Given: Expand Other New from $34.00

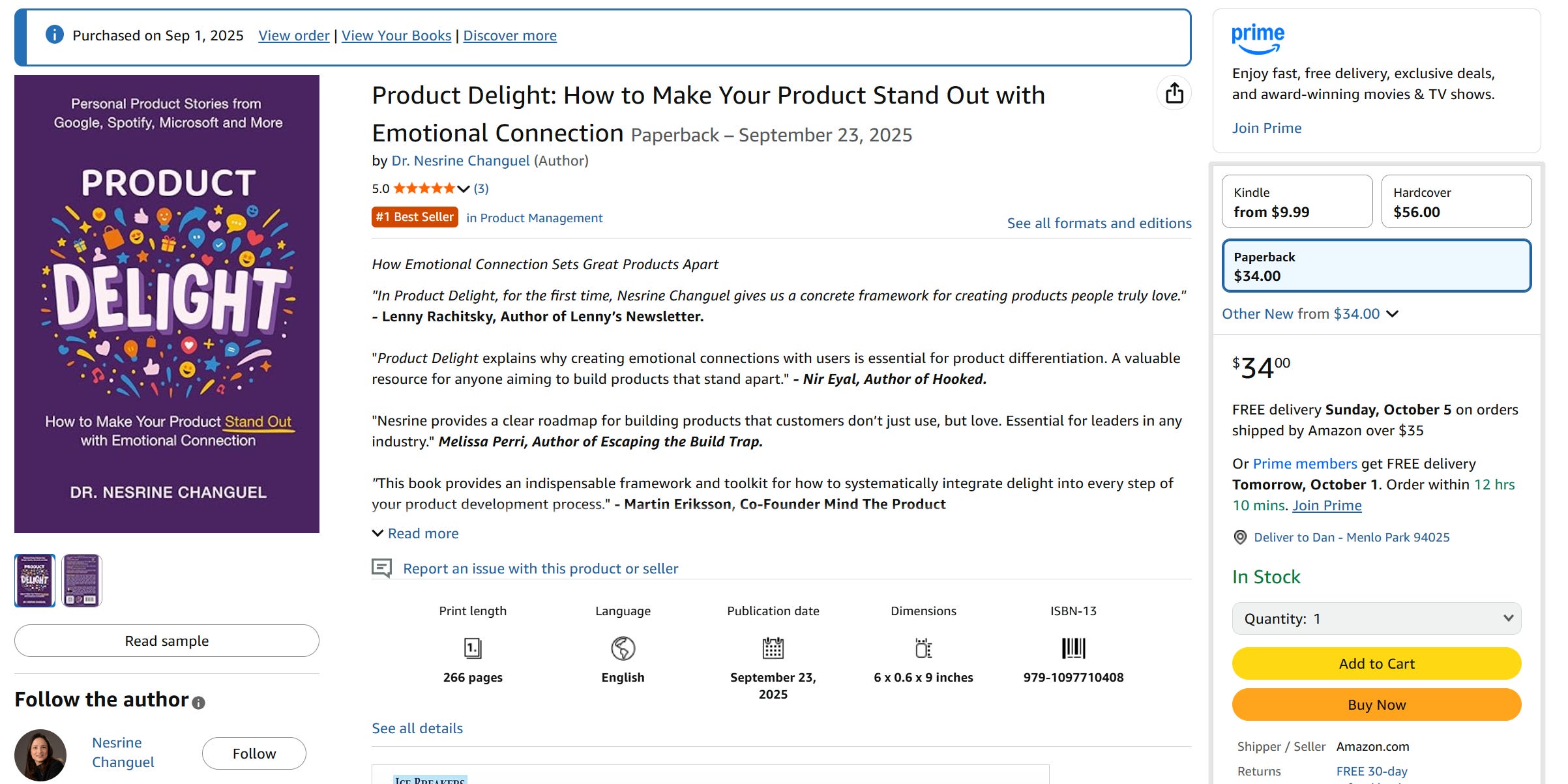Looking at the screenshot, I should click(1310, 313).
